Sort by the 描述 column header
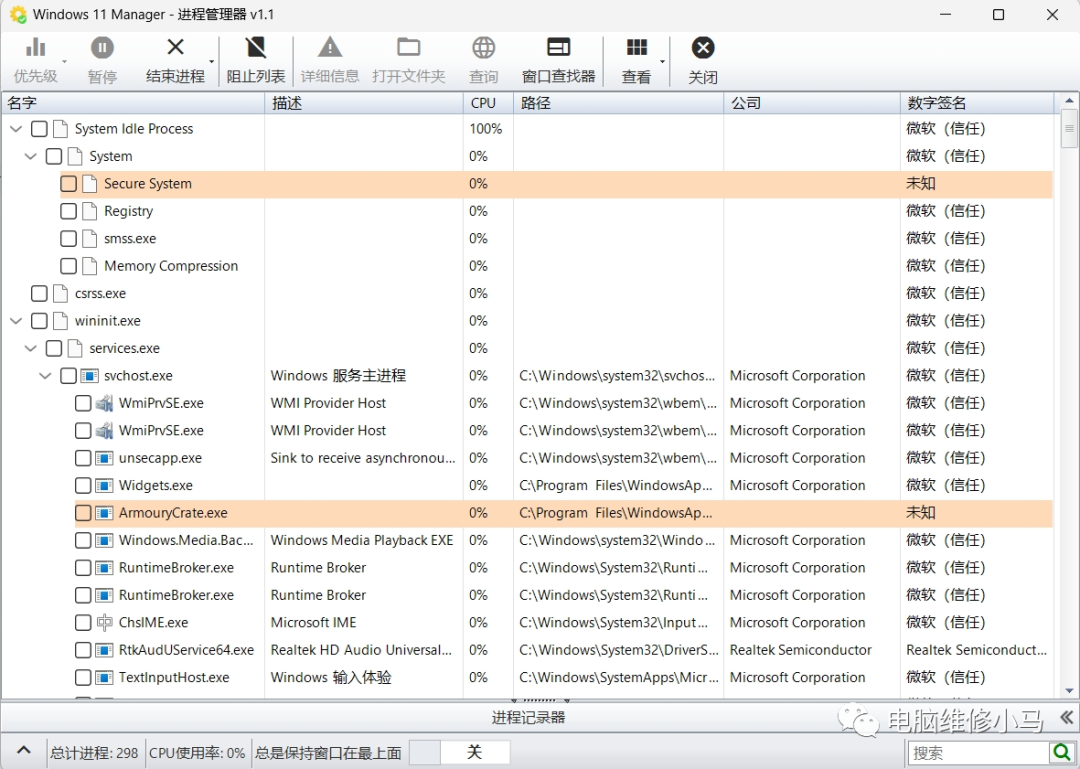The height and width of the screenshot is (769, 1080). click(x=364, y=103)
